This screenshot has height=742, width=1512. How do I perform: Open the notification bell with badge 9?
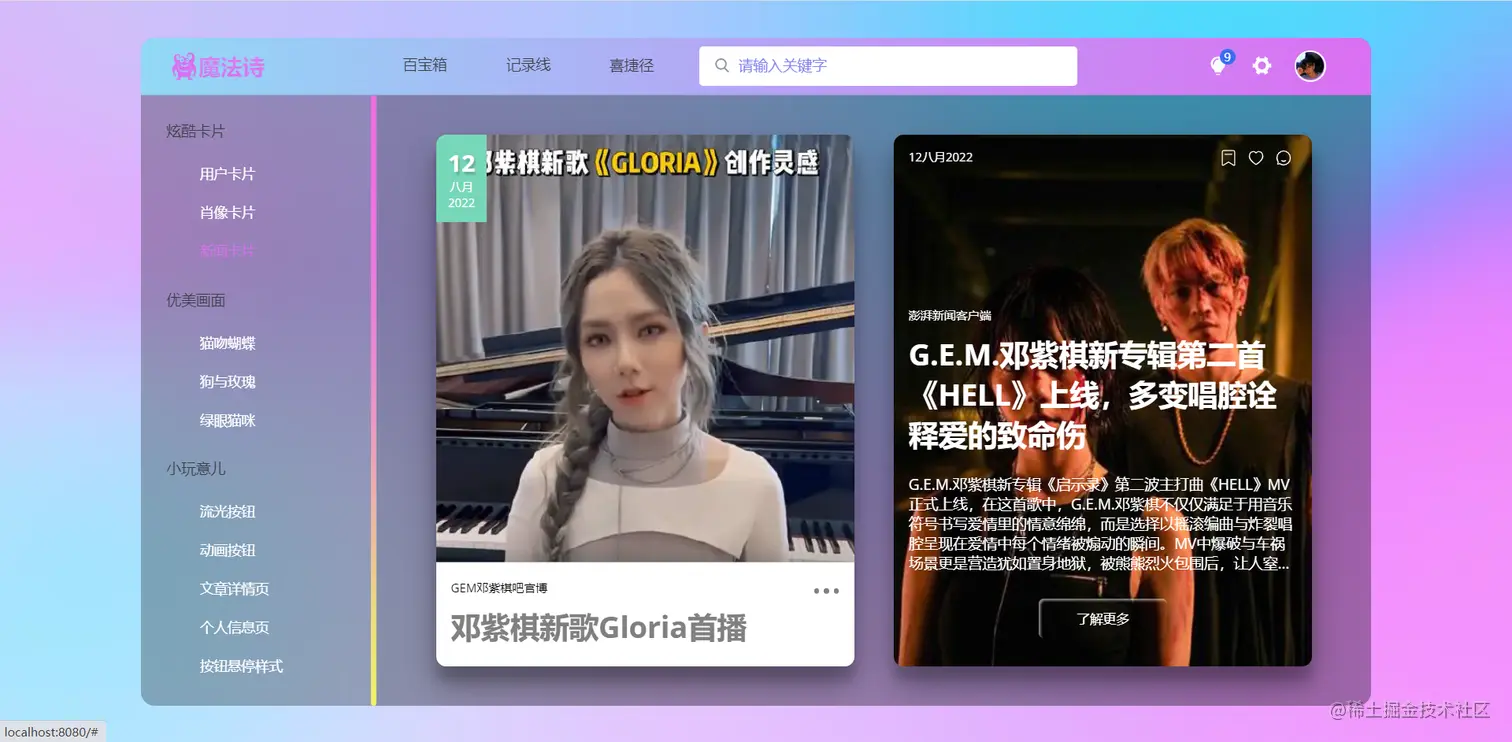tap(1219, 65)
